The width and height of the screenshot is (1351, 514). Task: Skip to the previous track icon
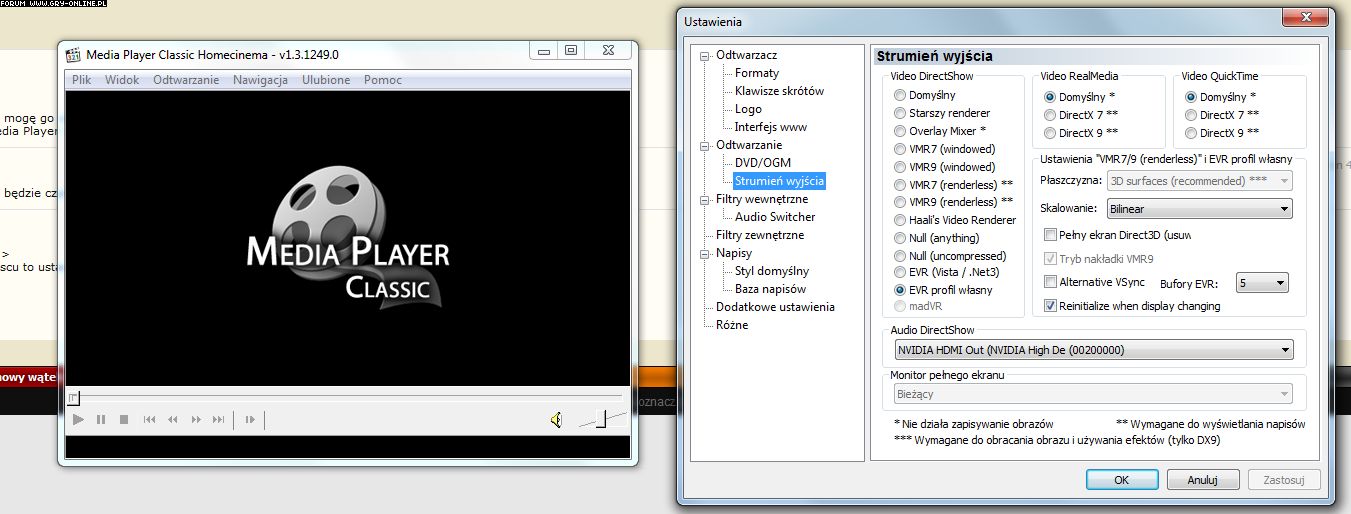(150, 420)
